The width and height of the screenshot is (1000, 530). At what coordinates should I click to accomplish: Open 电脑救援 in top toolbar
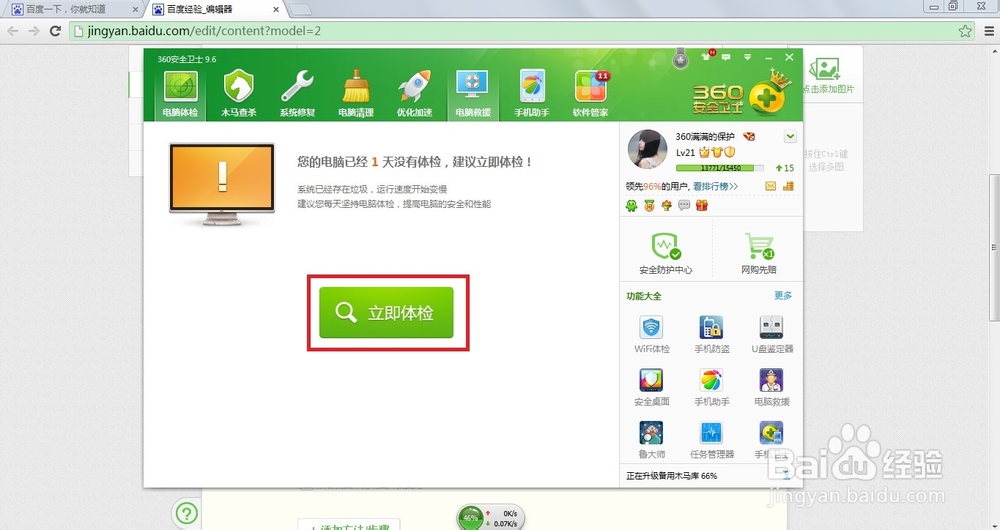[473, 94]
